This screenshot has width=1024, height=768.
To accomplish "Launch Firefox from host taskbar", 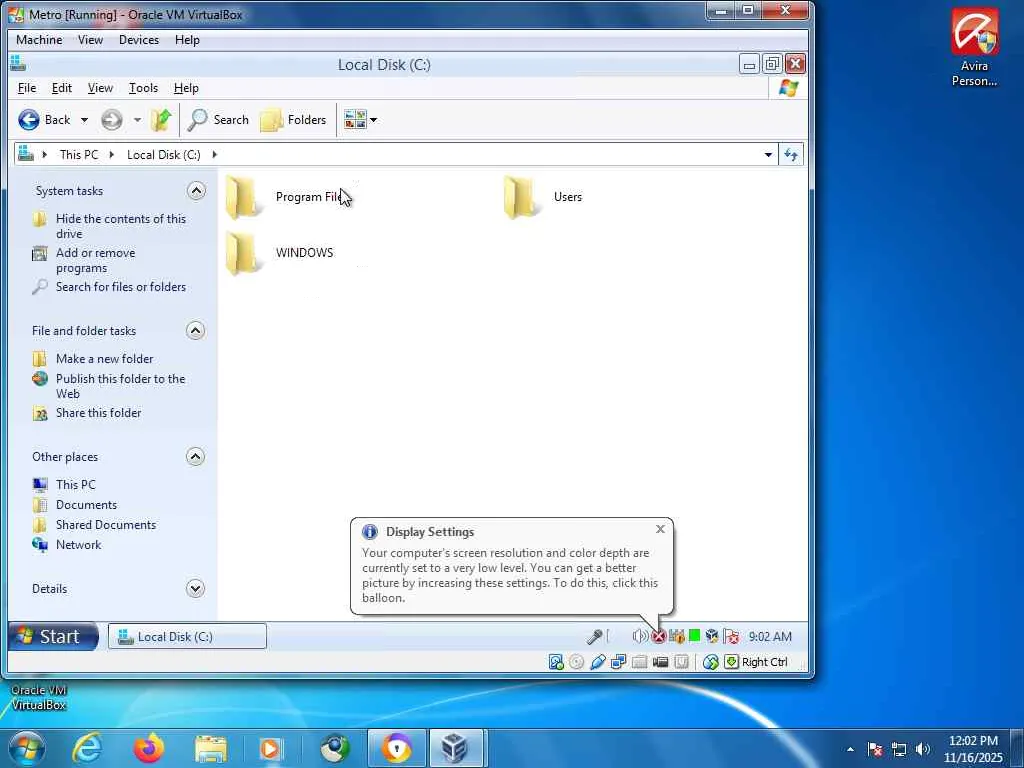I will click(149, 748).
